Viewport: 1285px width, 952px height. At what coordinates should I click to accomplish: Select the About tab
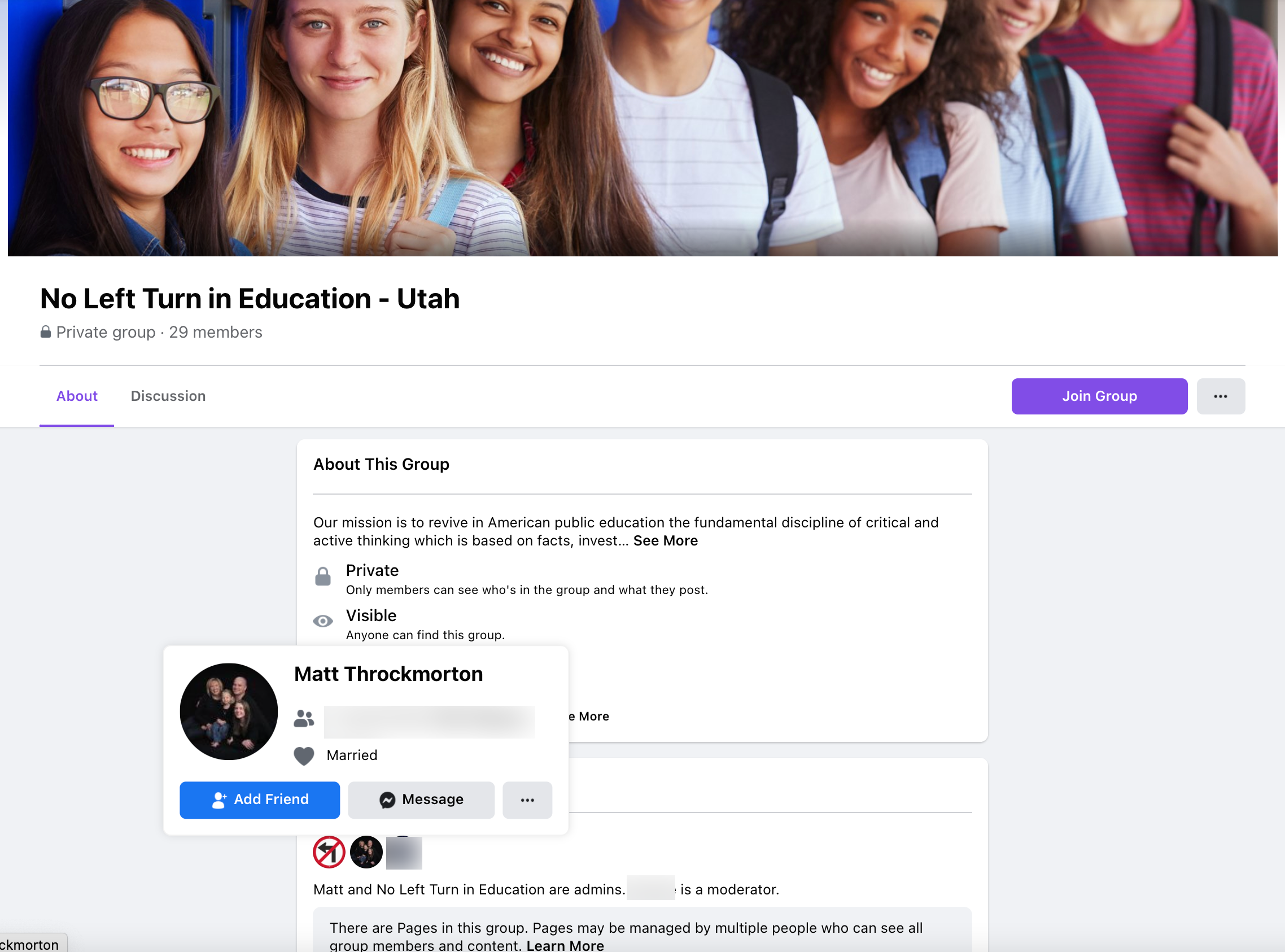[x=77, y=396]
